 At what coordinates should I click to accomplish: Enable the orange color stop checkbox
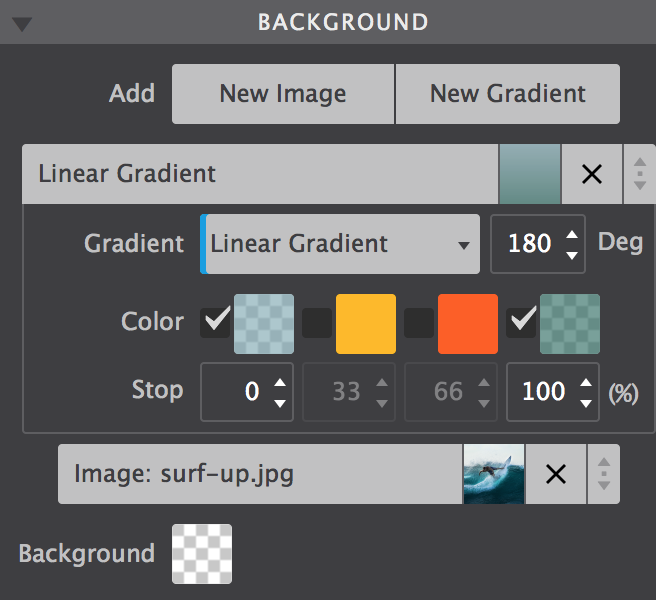point(420,323)
